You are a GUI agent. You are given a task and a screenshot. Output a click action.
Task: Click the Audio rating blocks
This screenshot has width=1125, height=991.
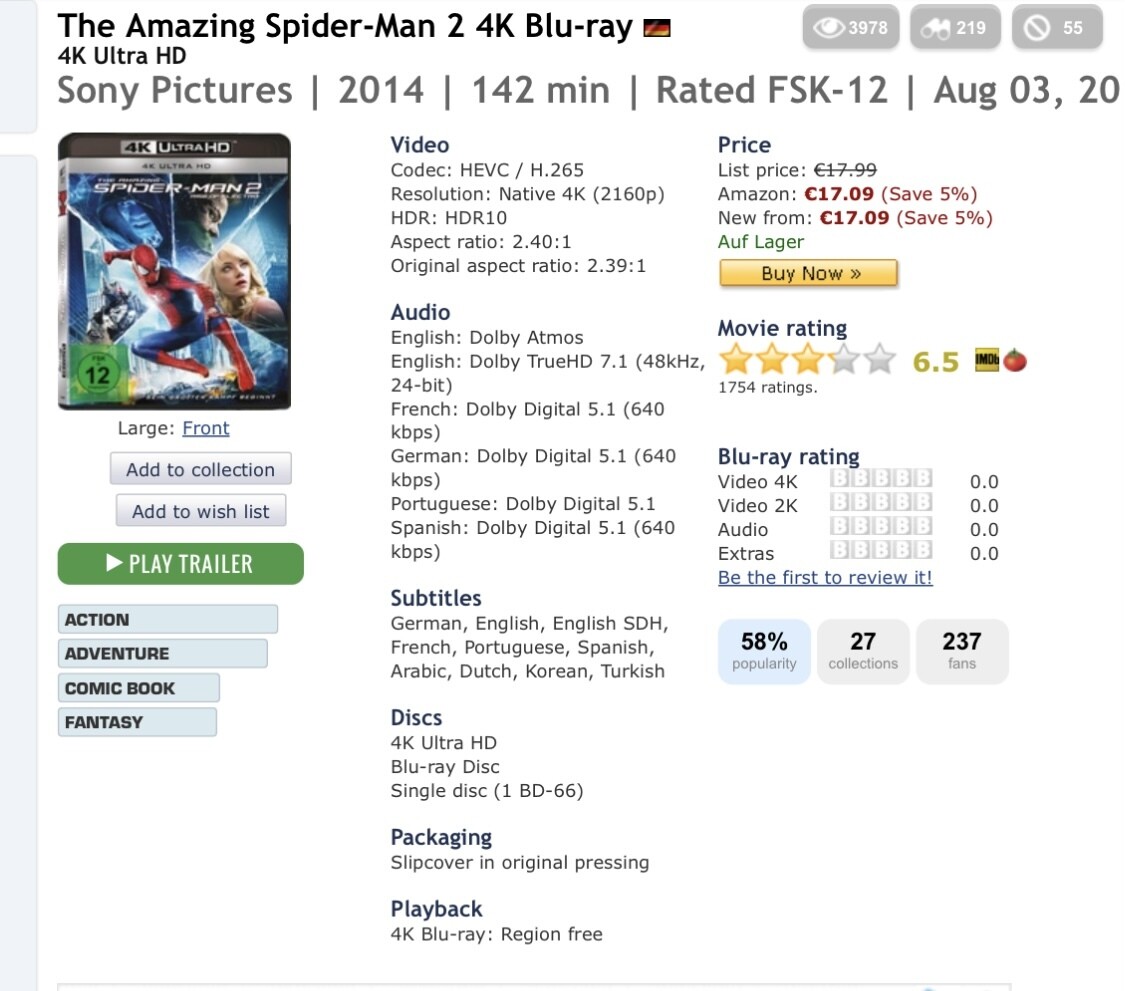pyautogui.click(x=881, y=529)
